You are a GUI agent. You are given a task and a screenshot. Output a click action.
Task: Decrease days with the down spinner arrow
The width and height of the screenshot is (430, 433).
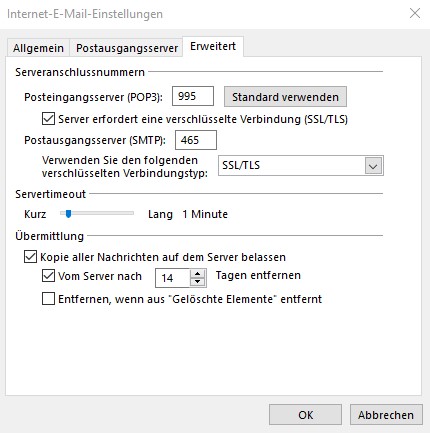(198, 282)
